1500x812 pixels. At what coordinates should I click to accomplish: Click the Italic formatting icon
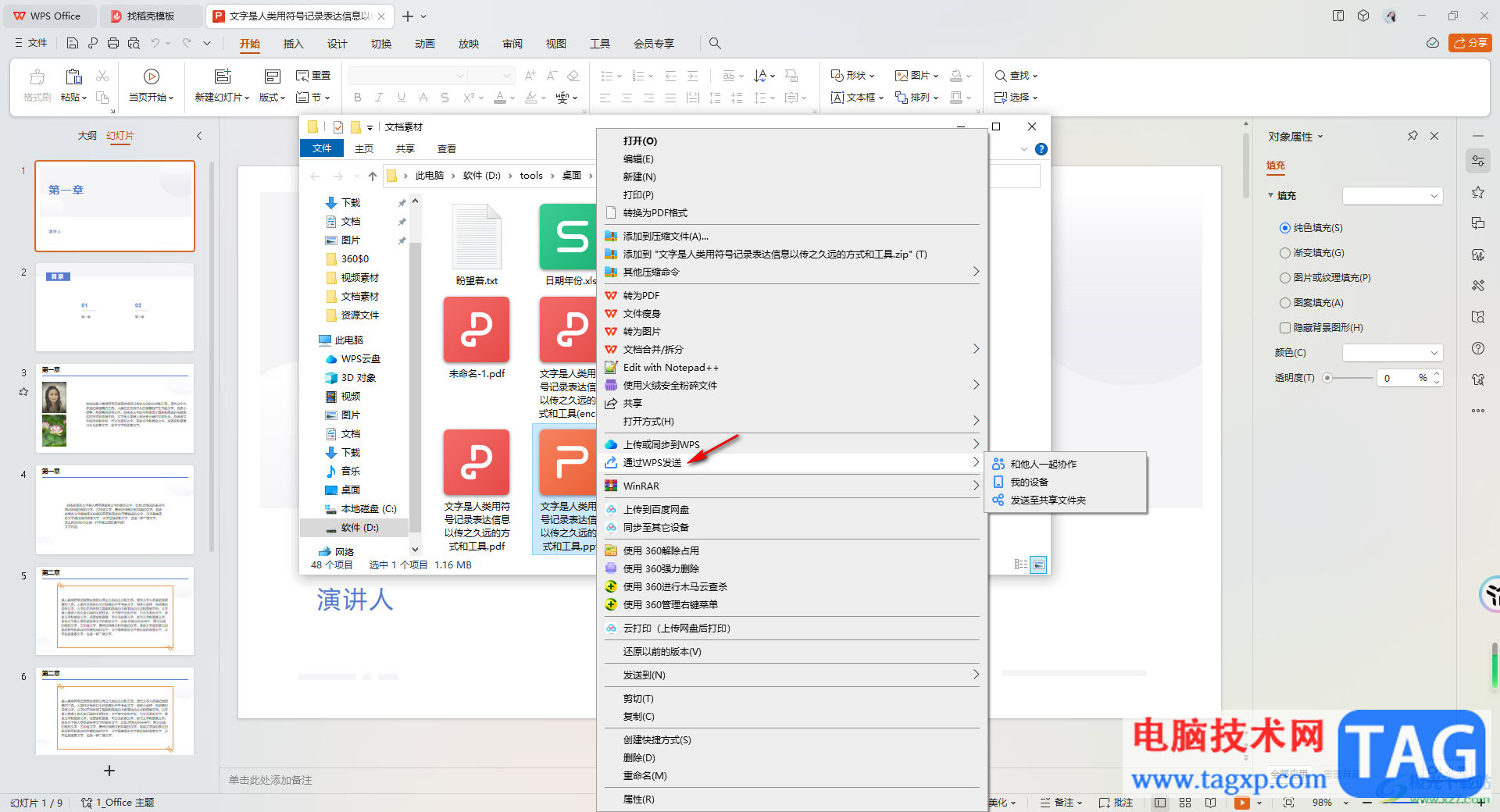tap(380, 98)
